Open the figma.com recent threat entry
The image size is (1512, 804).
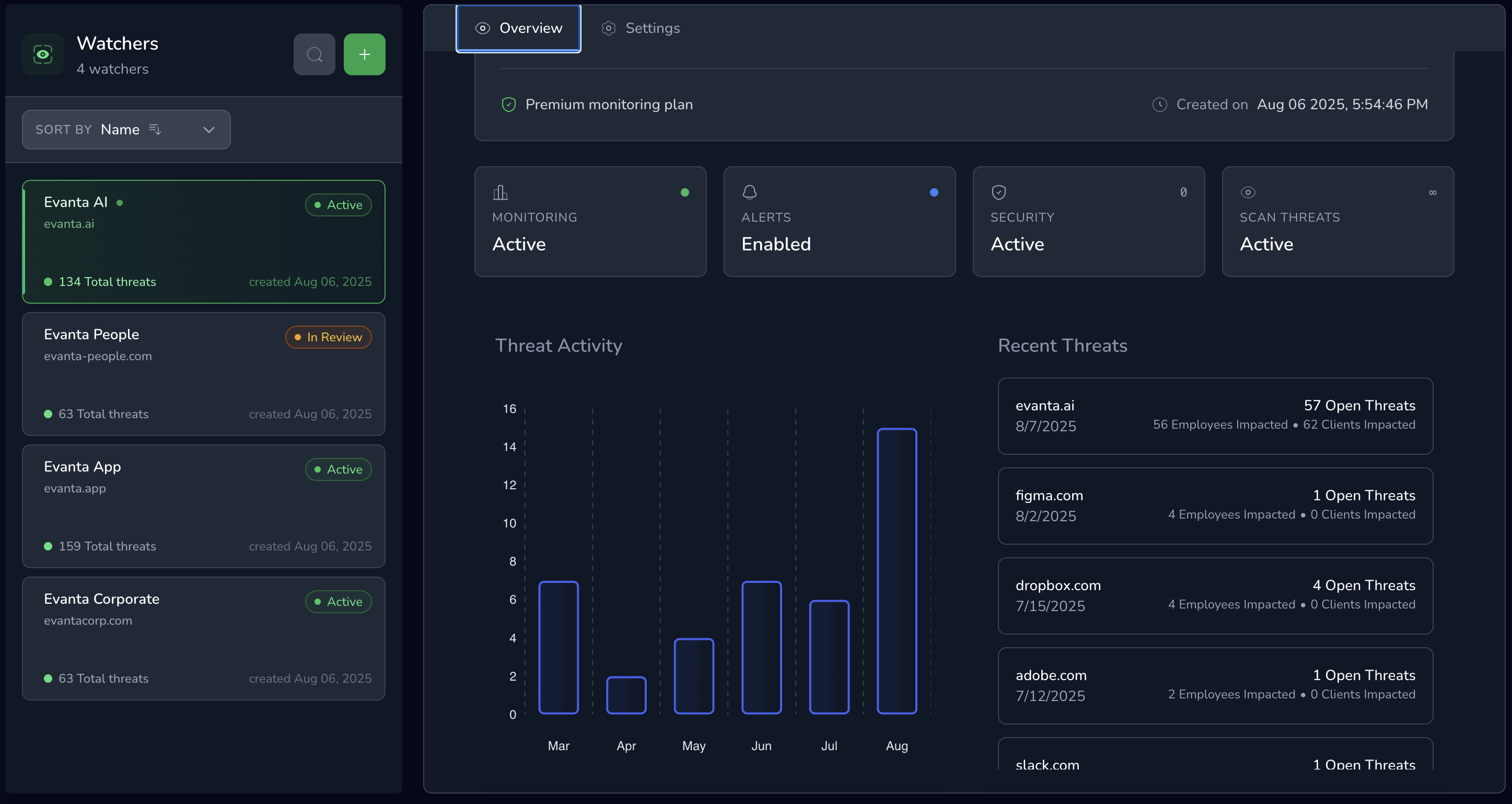pyautogui.click(x=1216, y=506)
